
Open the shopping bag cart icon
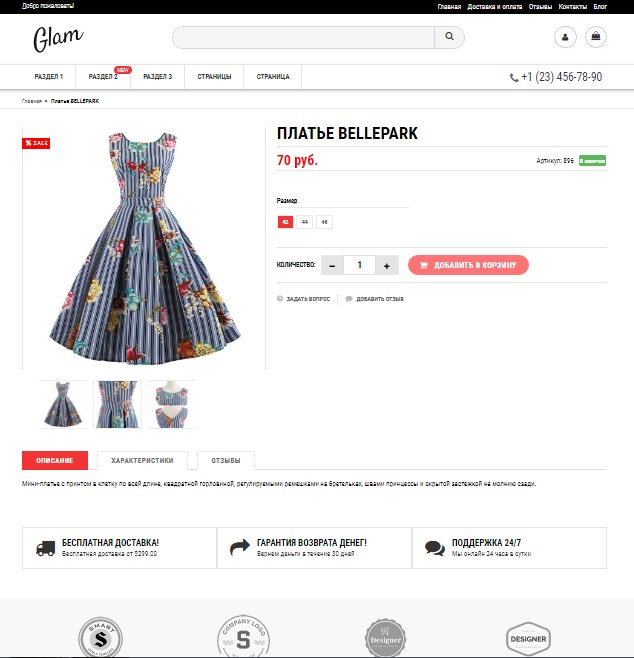coord(595,37)
